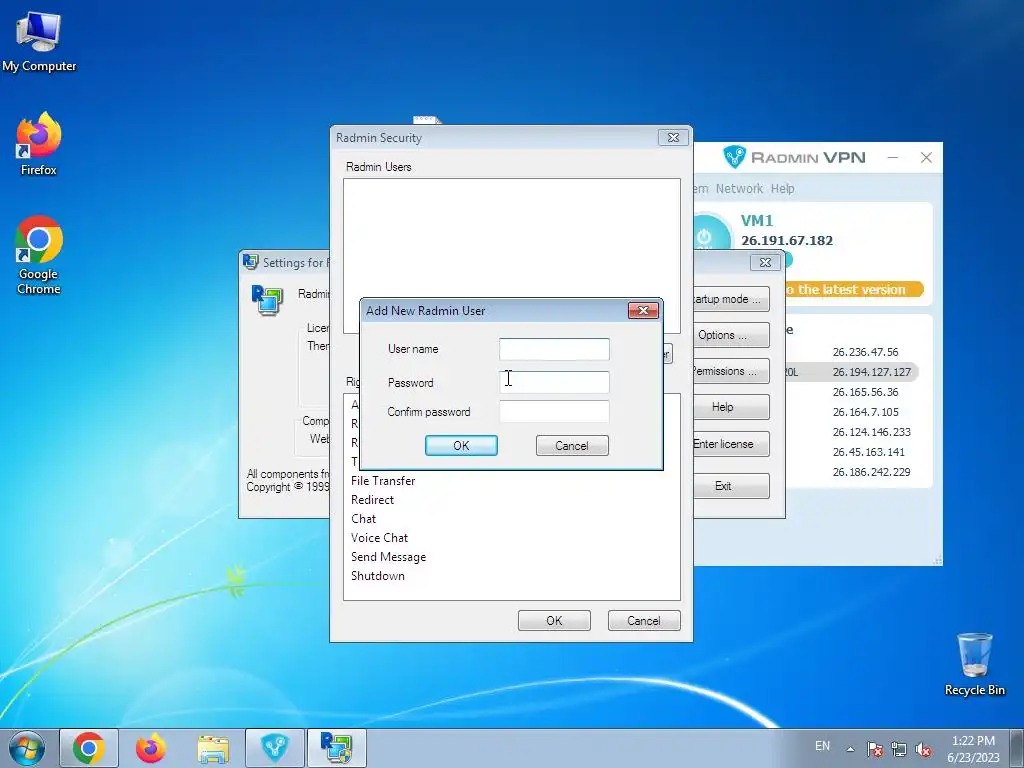The image size is (1024, 768).
Task: Select Chat in rights list
Action: tap(363, 519)
